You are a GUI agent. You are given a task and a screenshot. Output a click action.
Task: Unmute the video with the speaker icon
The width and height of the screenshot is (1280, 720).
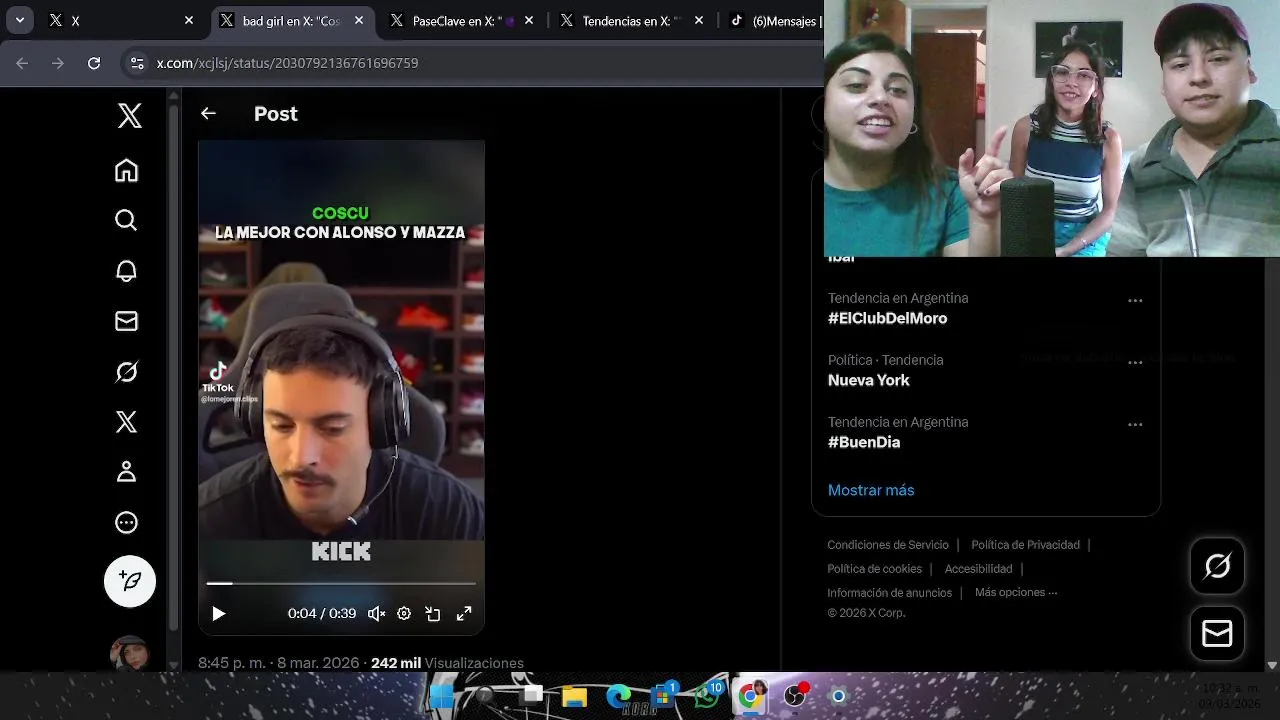[376, 614]
